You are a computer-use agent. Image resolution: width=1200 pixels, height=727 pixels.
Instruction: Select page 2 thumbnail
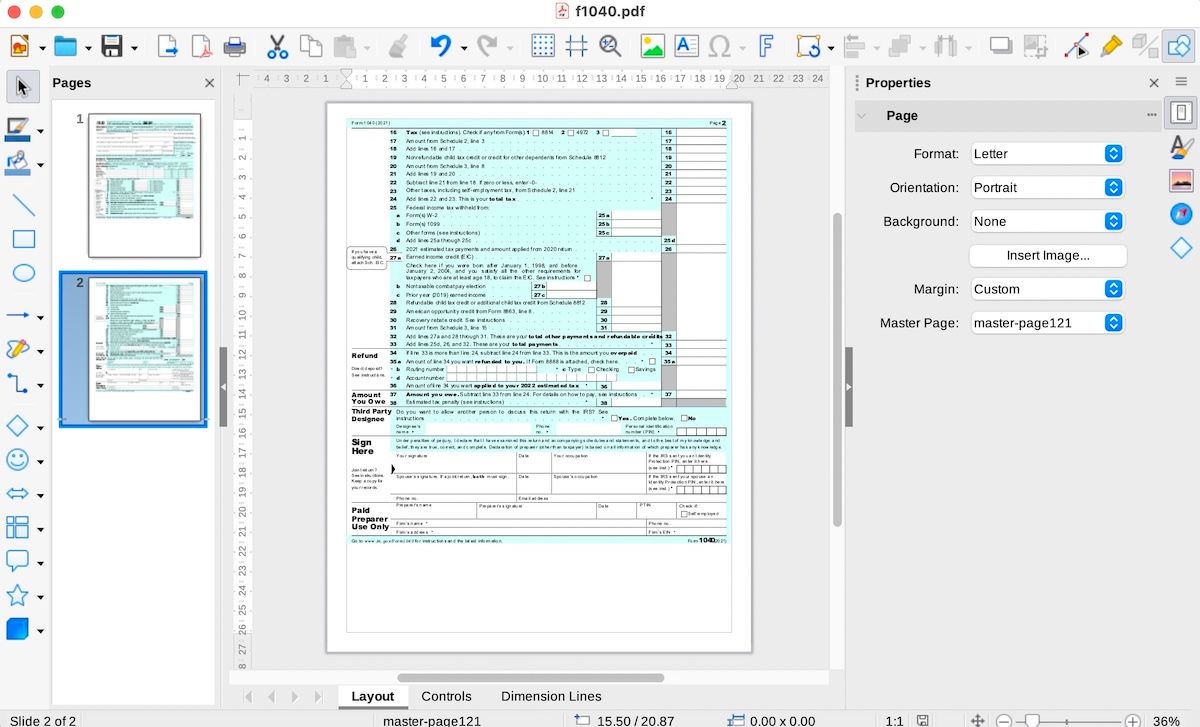coord(144,349)
